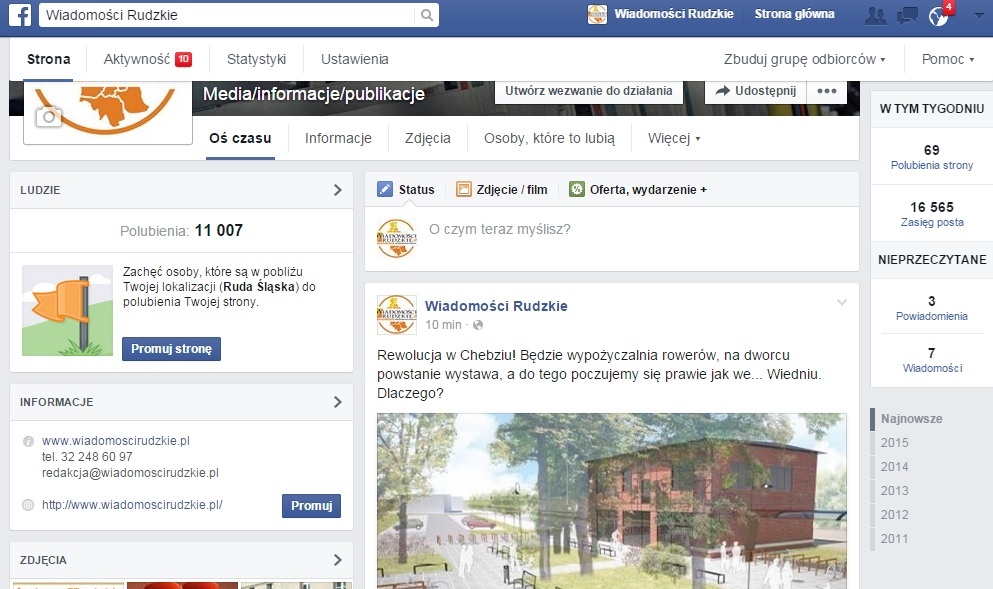
Task: Click the Wiadomości Rudzkie profile icon in top bar
Action: 597,14
